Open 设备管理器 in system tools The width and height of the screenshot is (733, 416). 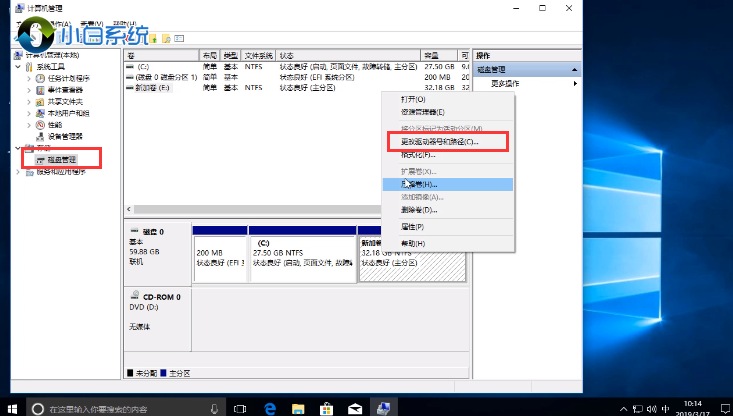pos(65,136)
